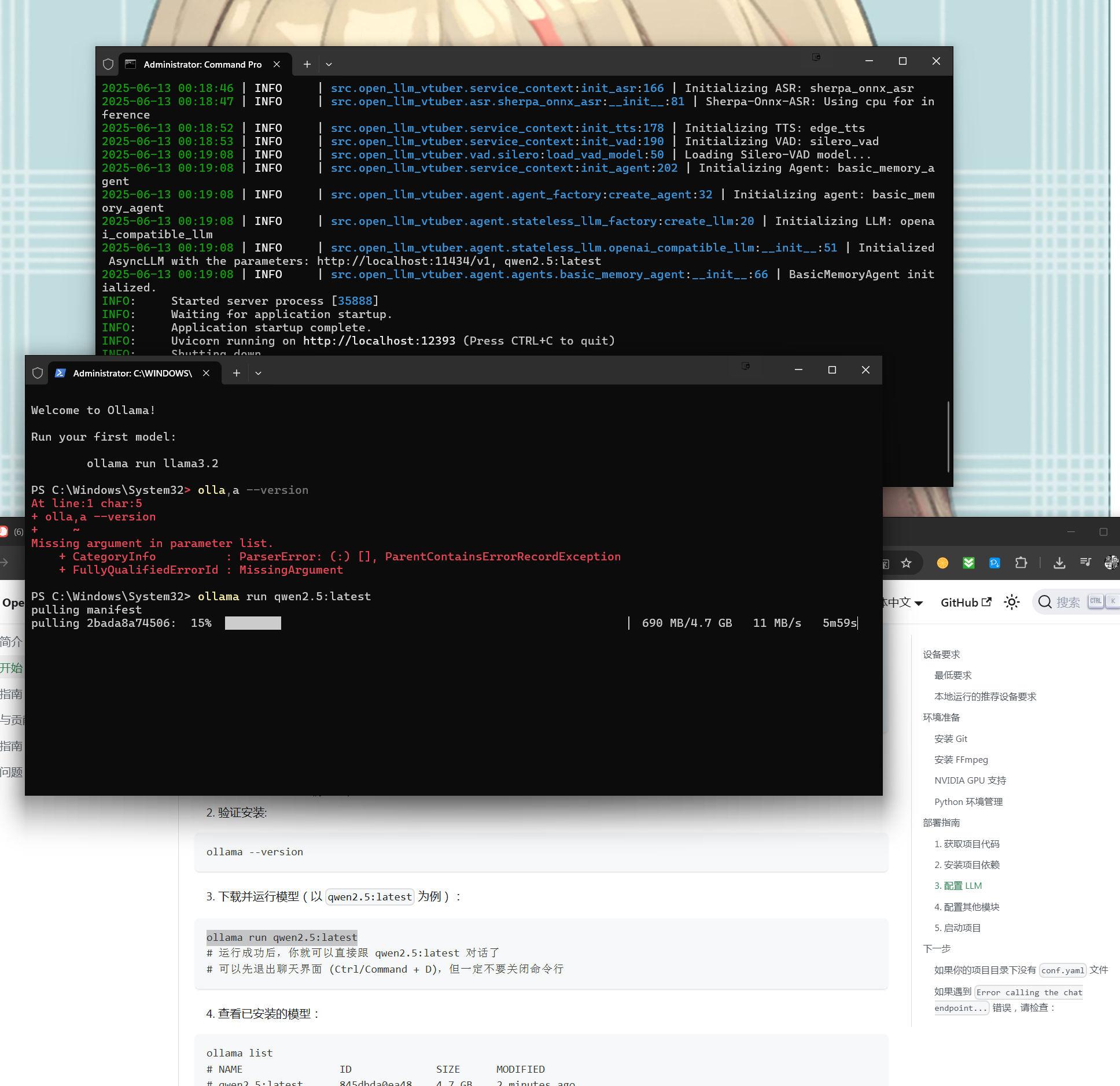
Task: Click highlighted ollama run qwen2.5:latest code line
Action: tap(282, 937)
